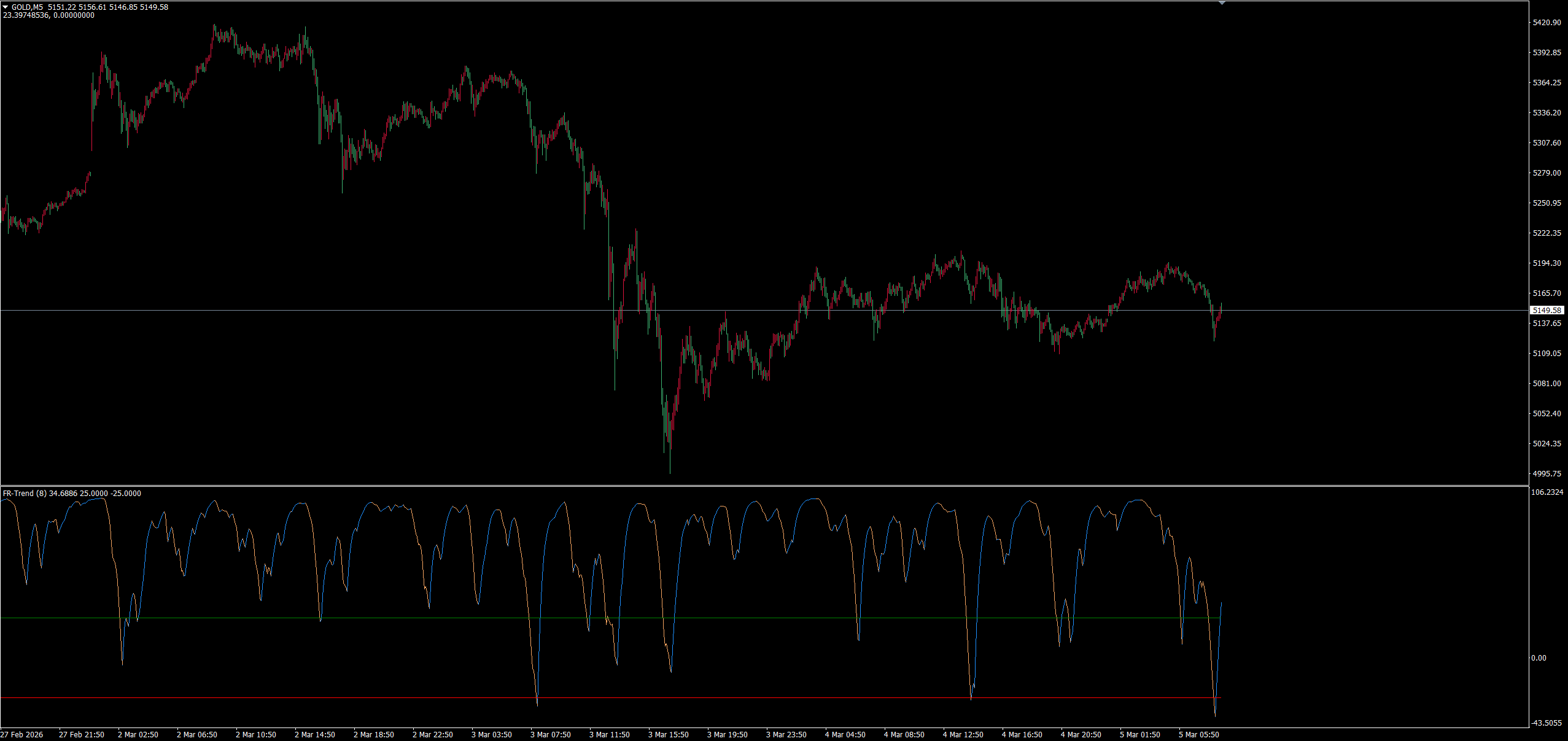Viewport: 1568px width, 741px height.
Task: Click the highlighted 5149.58 current price label
Action: click(1546, 311)
